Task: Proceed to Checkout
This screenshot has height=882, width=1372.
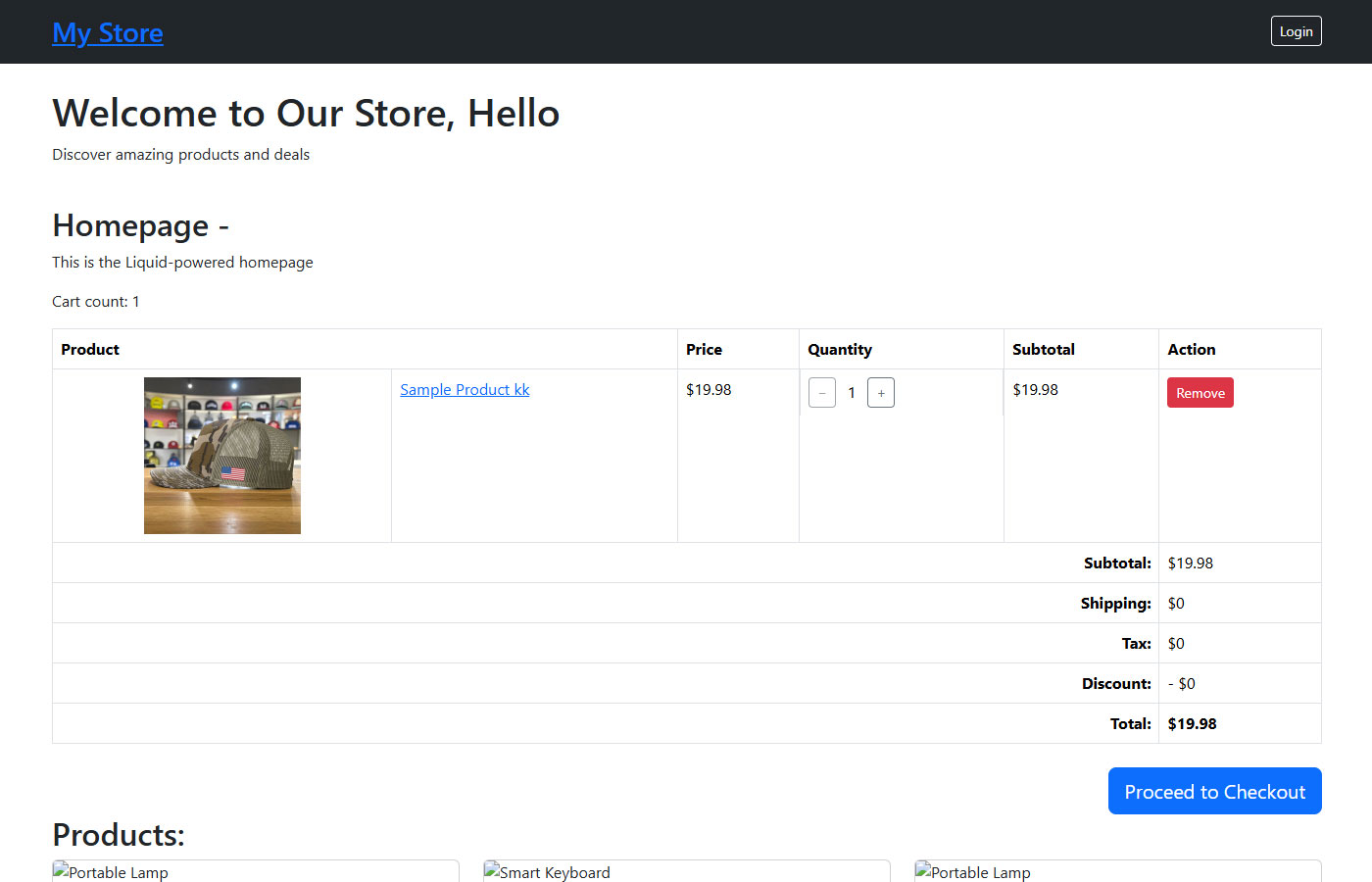Action: [x=1214, y=791]
